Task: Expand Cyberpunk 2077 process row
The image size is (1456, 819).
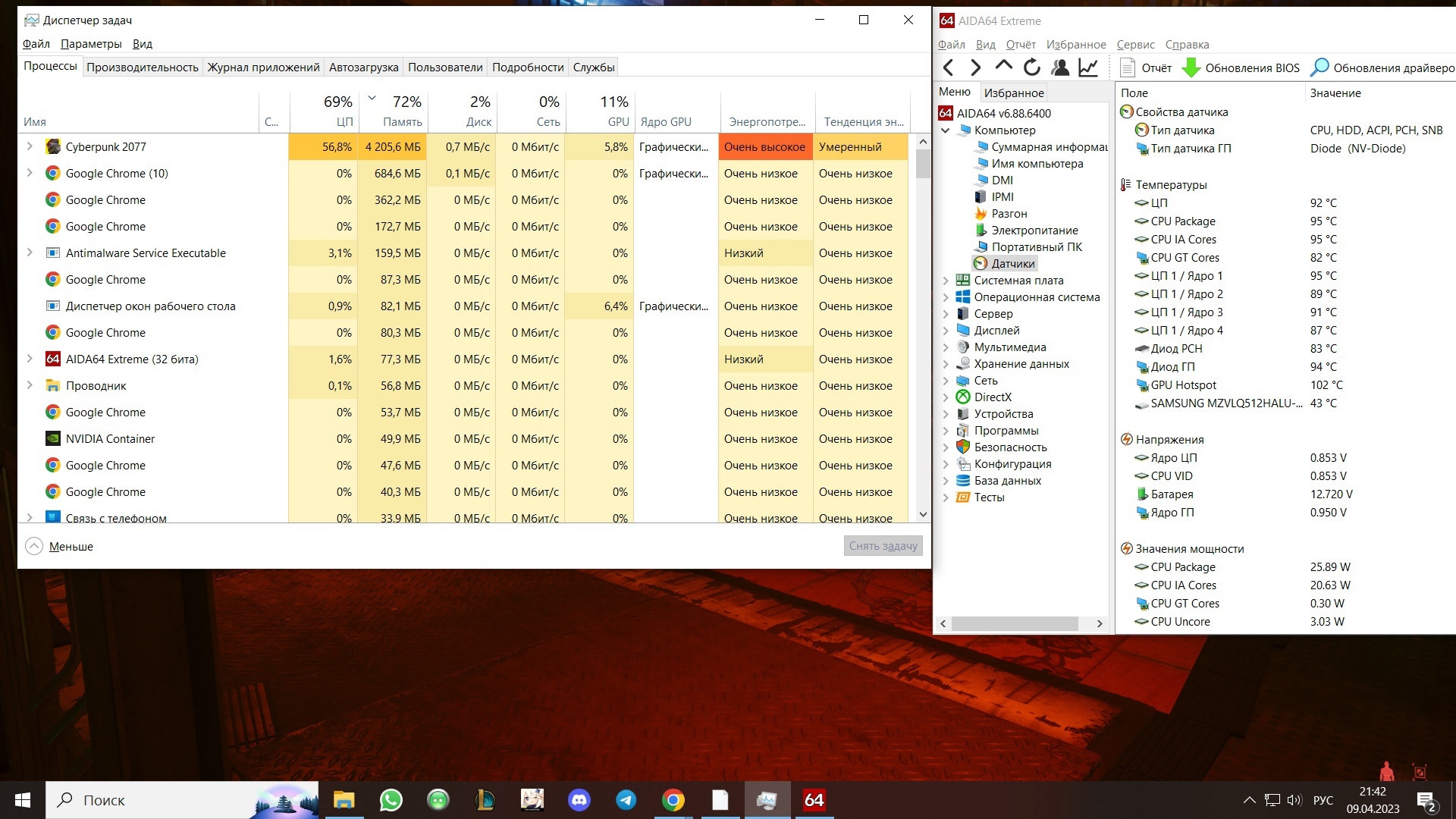Action: point(30,146)
